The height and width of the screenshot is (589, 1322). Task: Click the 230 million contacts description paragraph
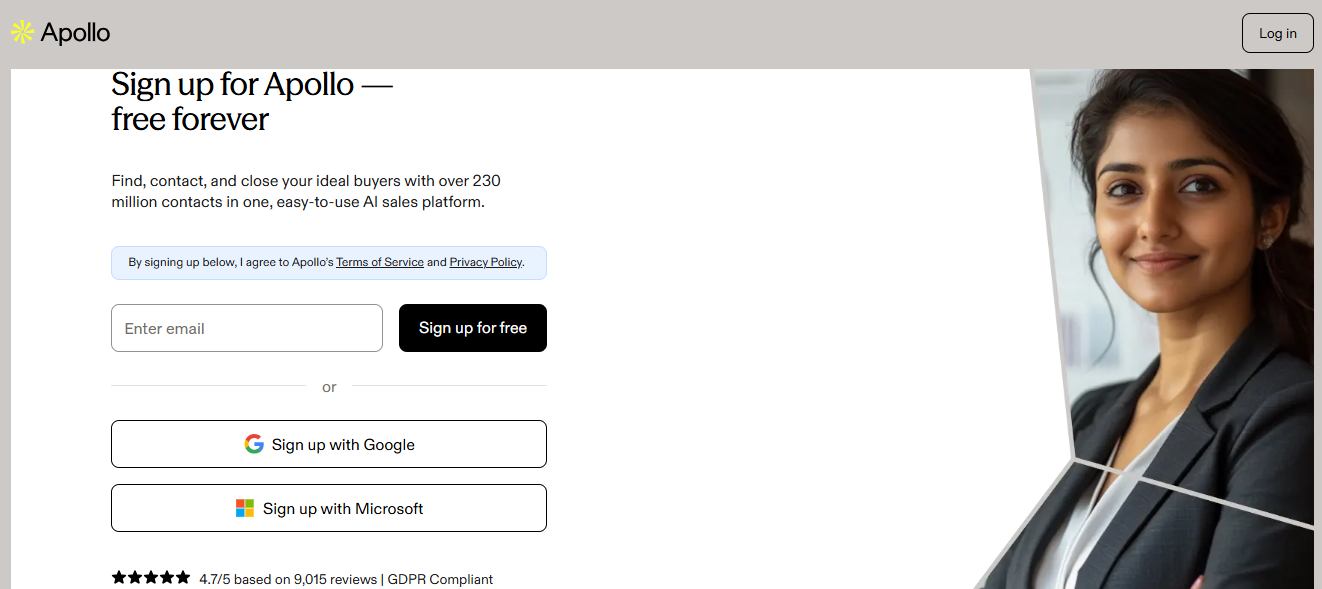pos(306,191)
